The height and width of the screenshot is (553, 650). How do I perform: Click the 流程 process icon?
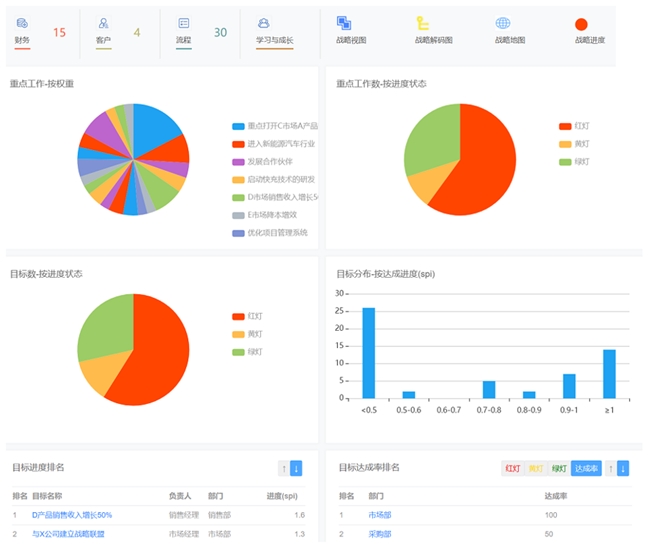[183, 23]
